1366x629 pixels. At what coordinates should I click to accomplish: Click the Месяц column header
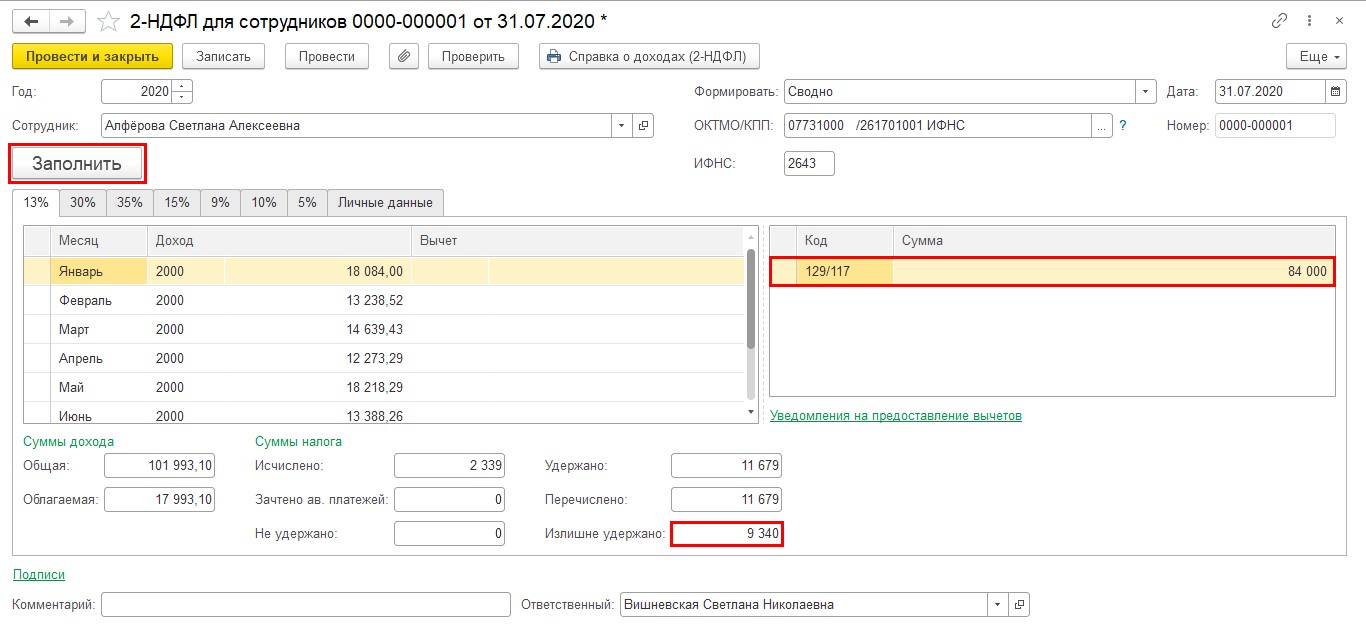click(x=98, y=241)
